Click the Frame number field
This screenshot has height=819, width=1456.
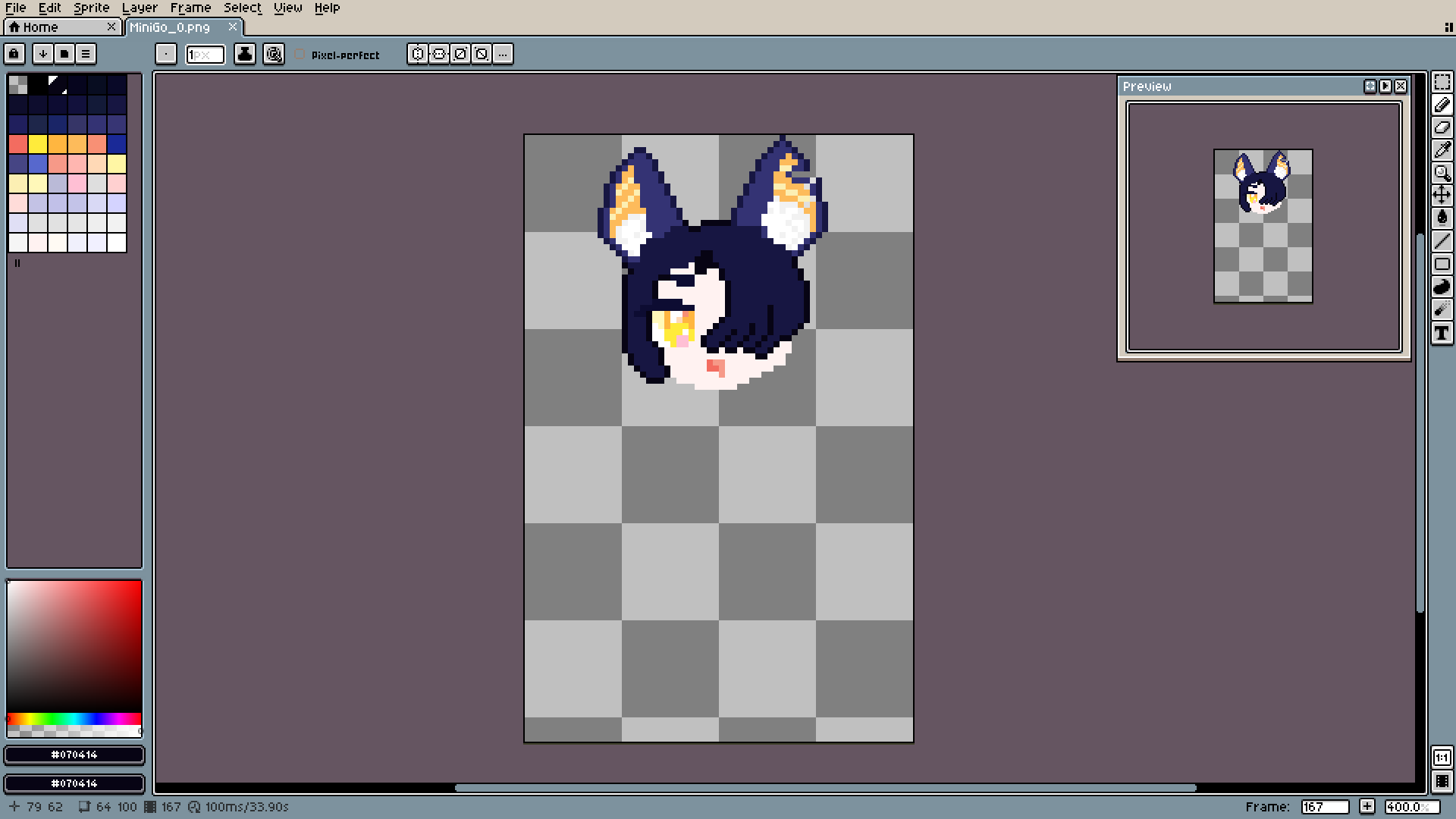(1325, 807)
